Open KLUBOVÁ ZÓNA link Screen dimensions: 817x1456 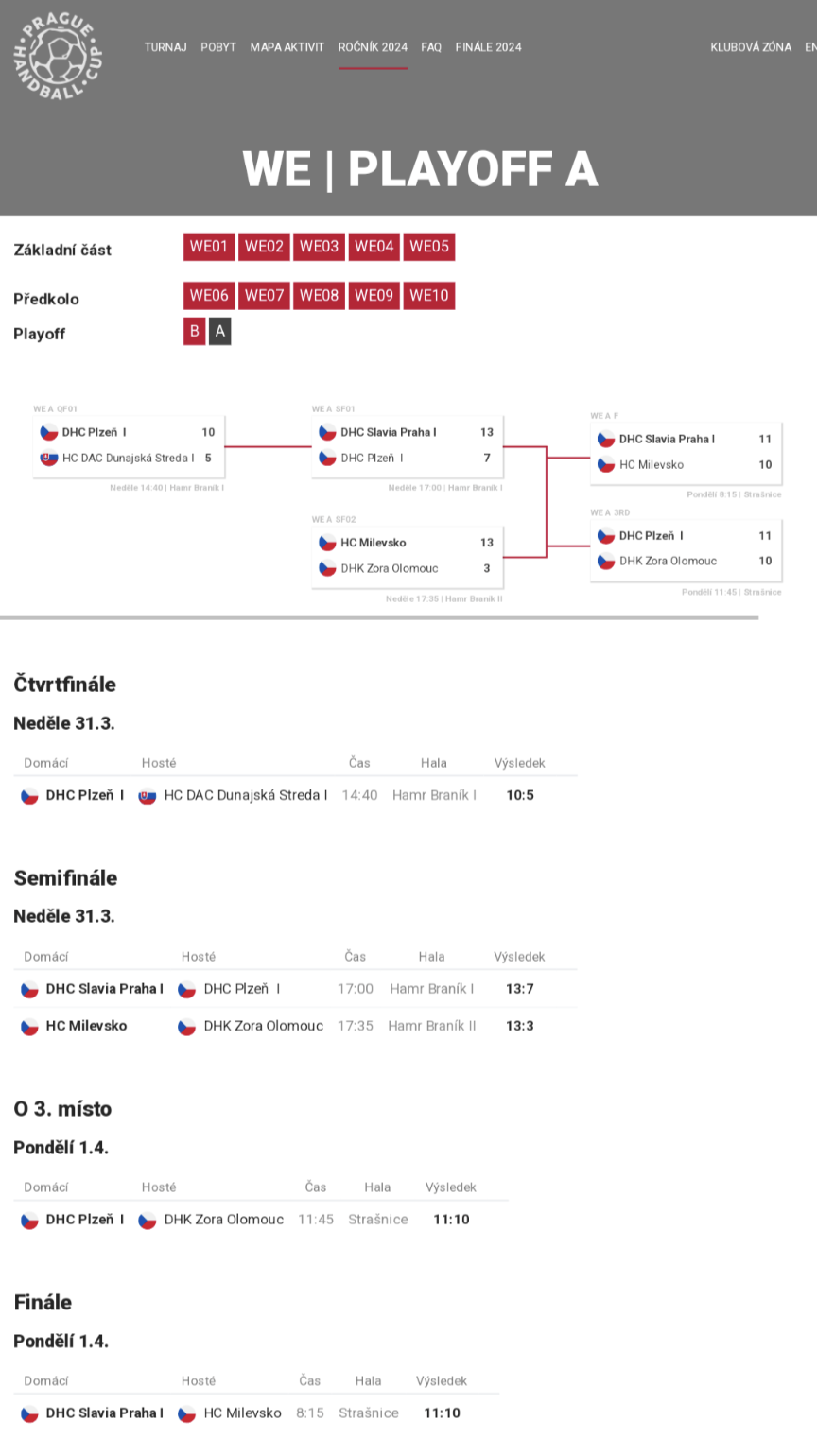(x=751, y=47)
